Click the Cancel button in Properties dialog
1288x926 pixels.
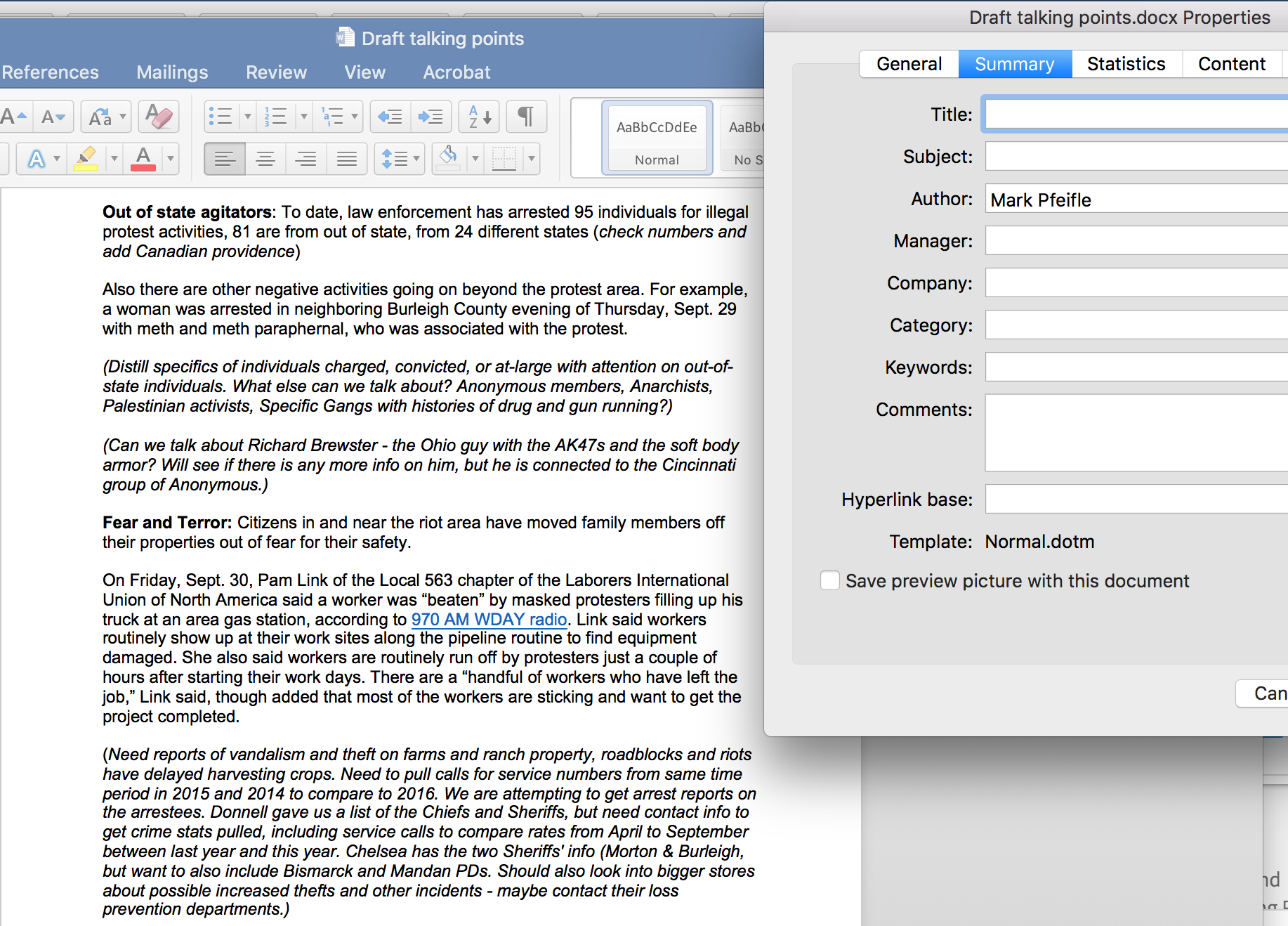(x=1263, y=693)
